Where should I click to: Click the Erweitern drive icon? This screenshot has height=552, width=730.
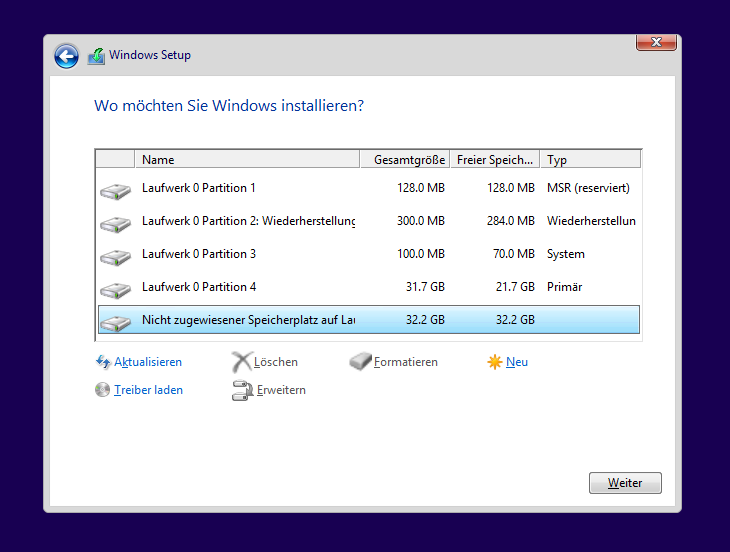click(242, 390)
